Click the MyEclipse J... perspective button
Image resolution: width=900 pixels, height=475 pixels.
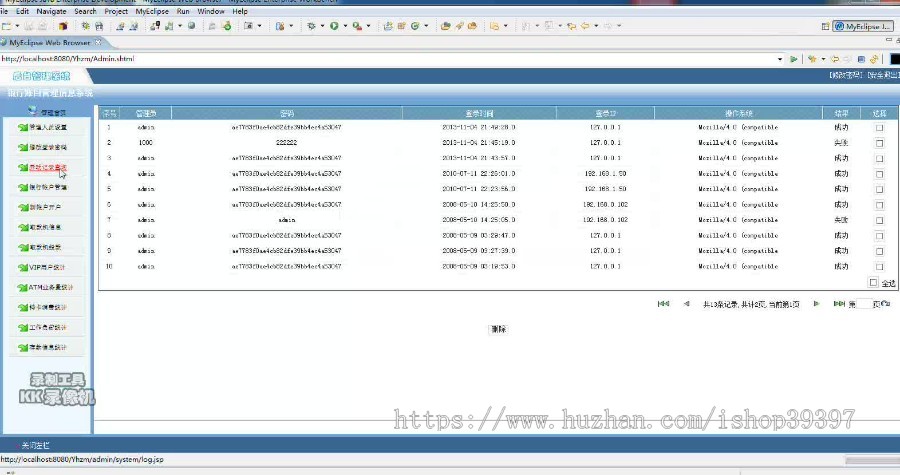863,26
